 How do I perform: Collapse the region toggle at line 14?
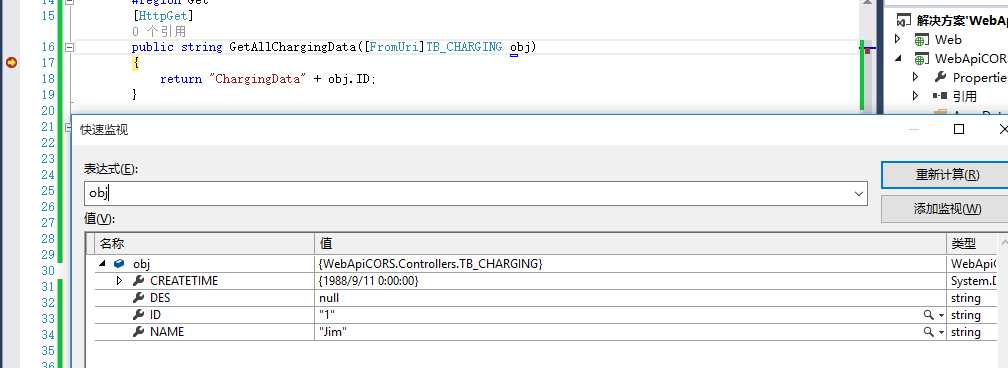click(x=69, y=2)
